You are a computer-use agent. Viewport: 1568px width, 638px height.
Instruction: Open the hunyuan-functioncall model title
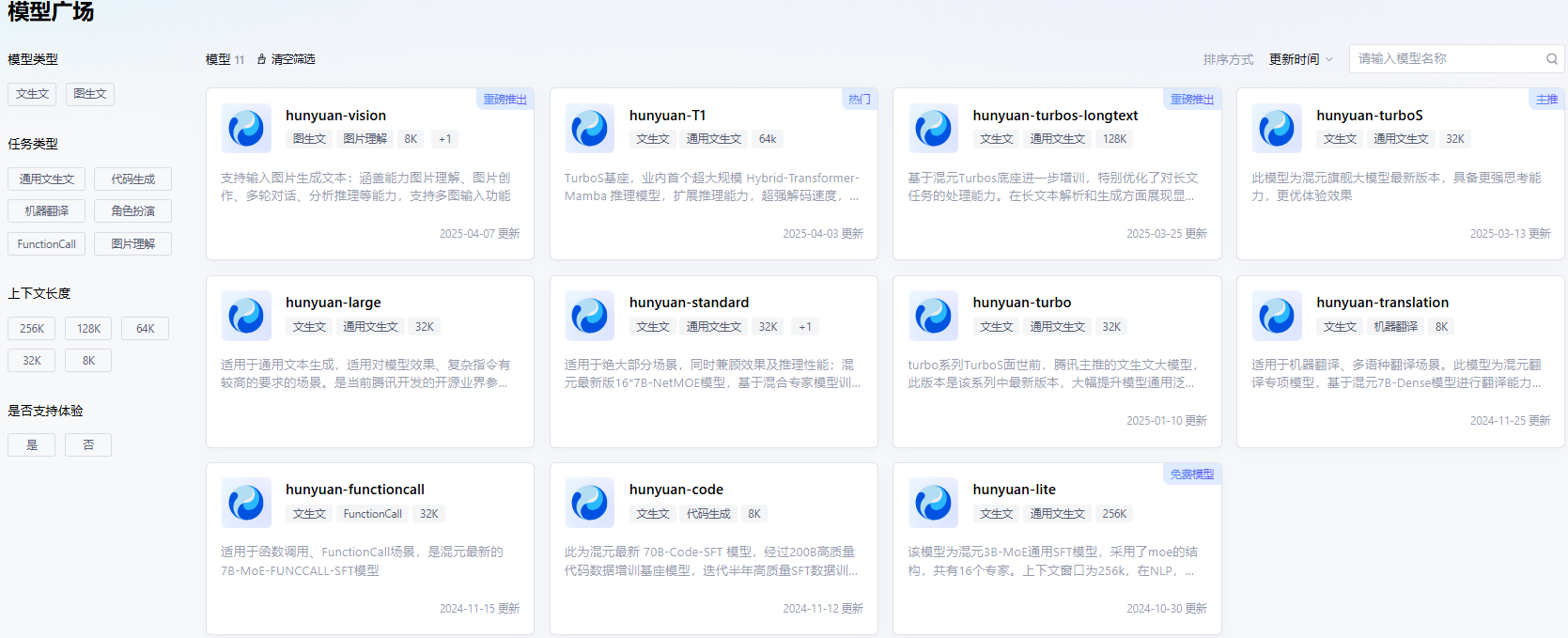point(355,490)
